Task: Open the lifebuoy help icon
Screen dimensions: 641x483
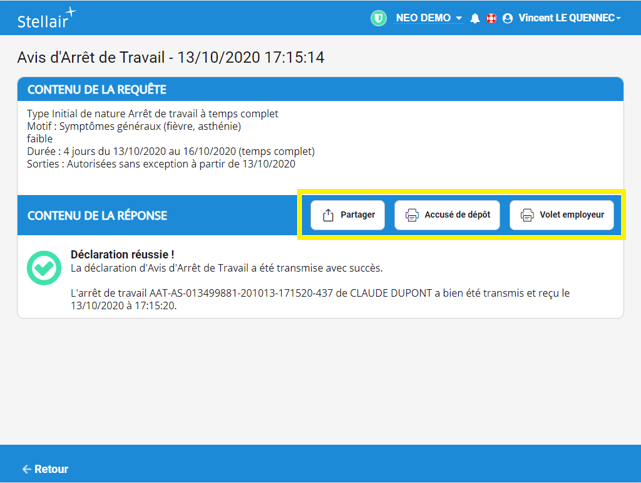Action: click(x=491, y=18)
